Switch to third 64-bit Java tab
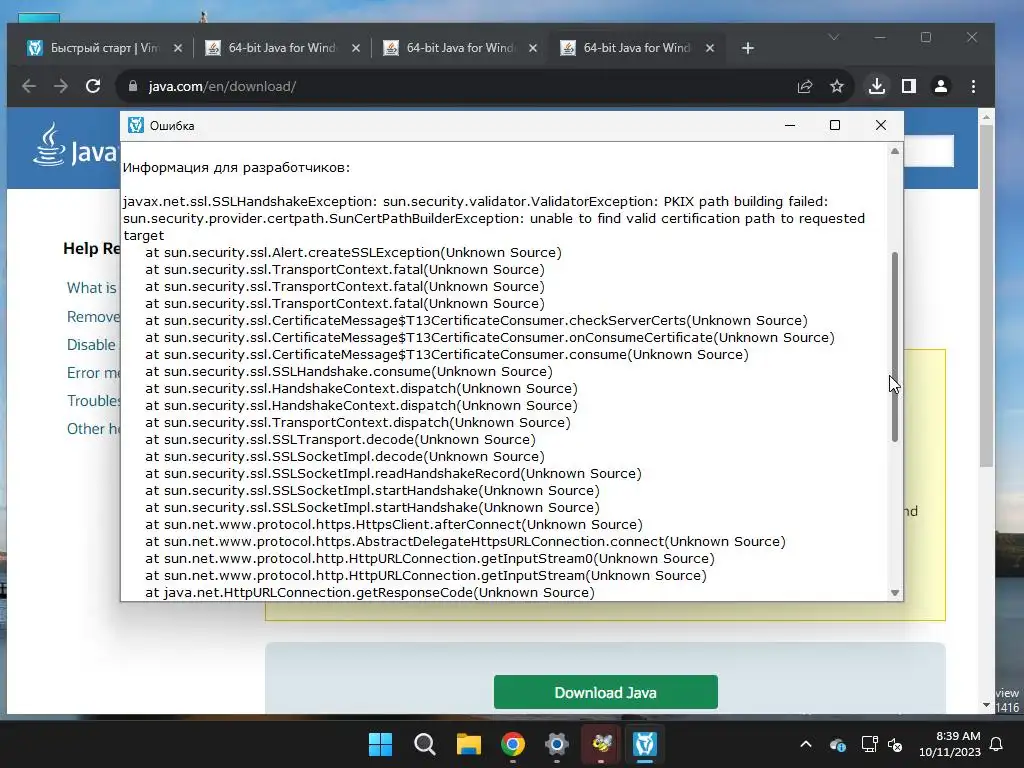1024x768 pixels. 460,48
